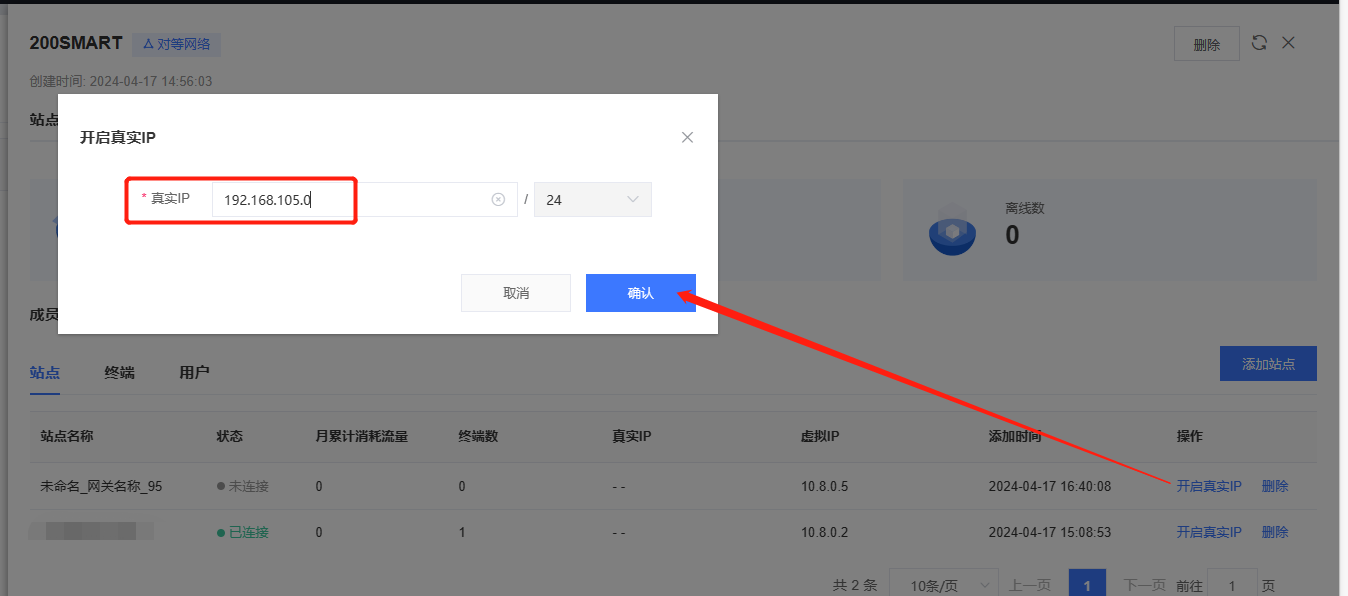Click the offline count cube icon
1348x596 pixels.
click(952, 232)
